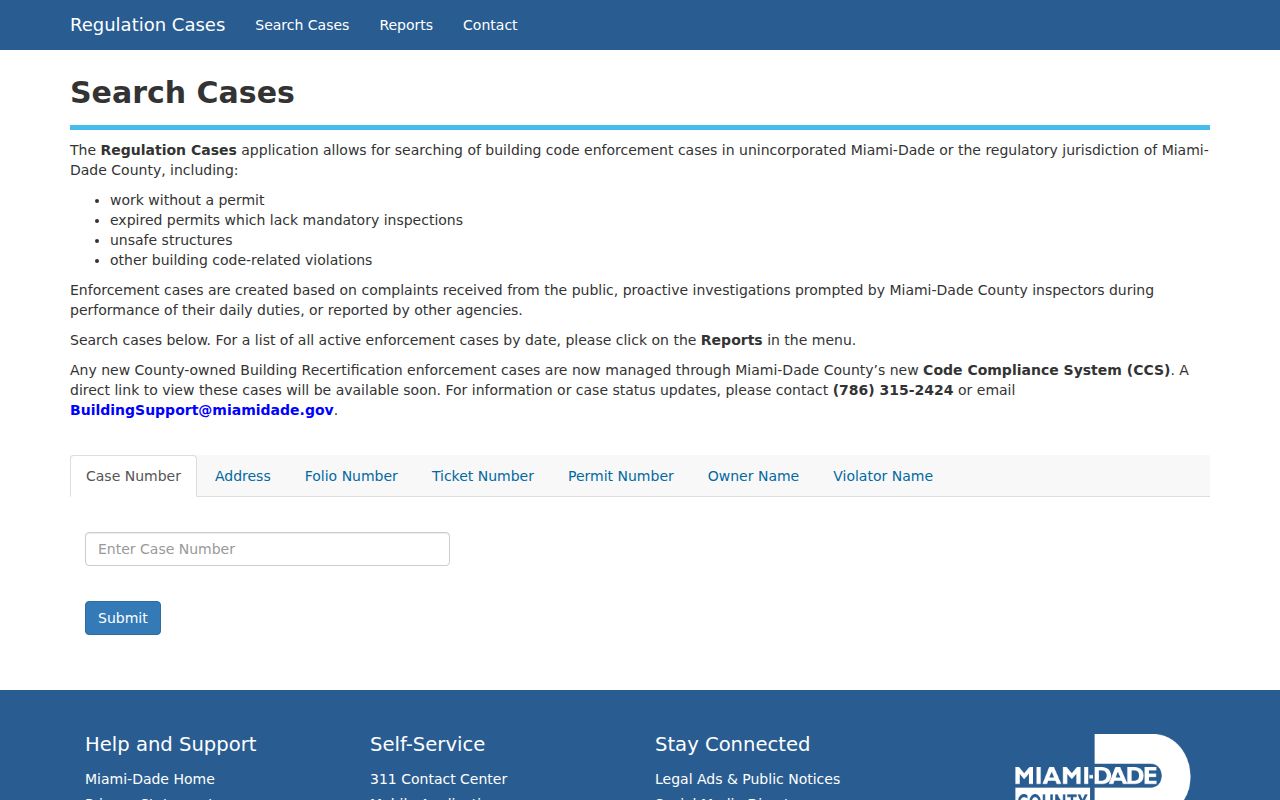Screen dimensions: 1280x800
Task: Go to Search Cases in navbar
Action: (x=302, y=25)
